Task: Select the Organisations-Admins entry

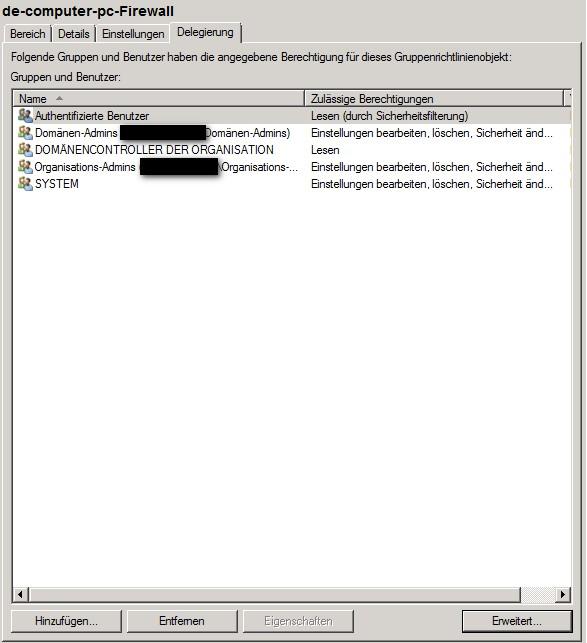Action: [292, 167]
